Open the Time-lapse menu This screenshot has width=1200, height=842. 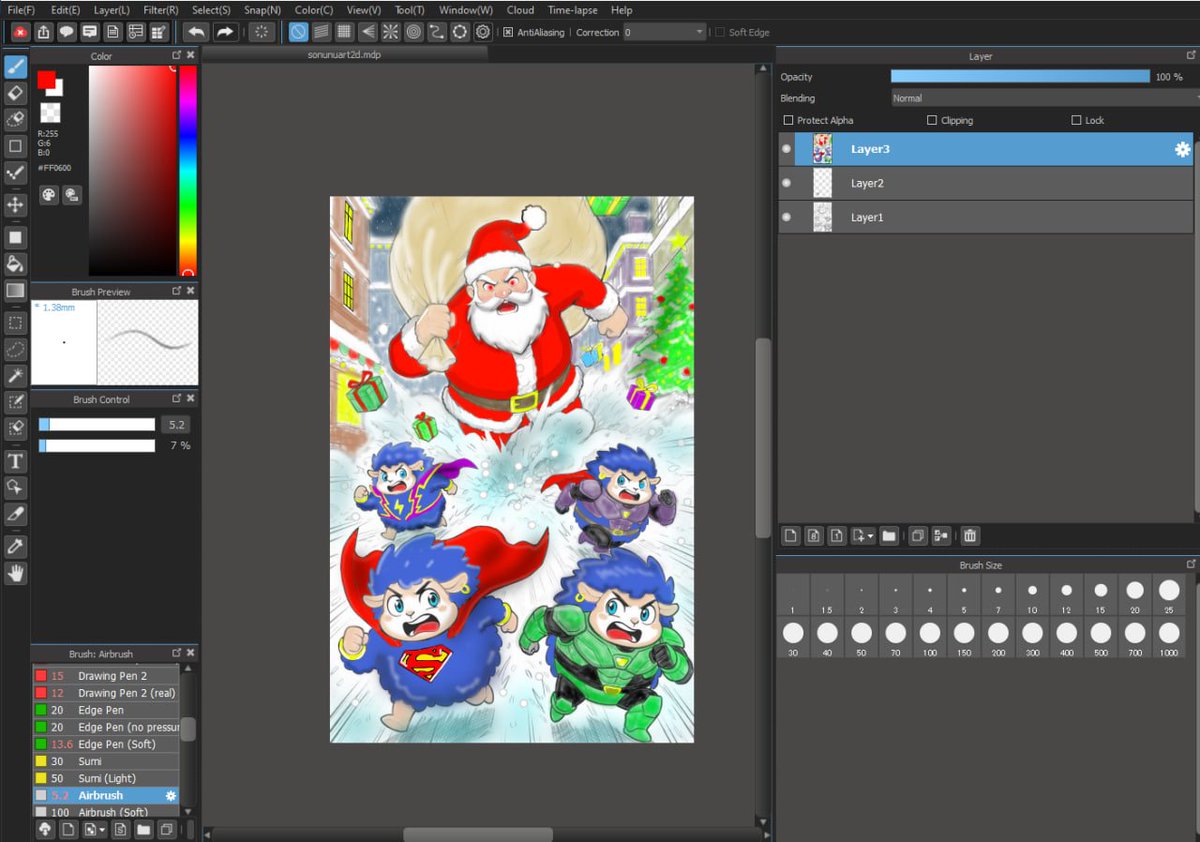(x=572, y=10)
